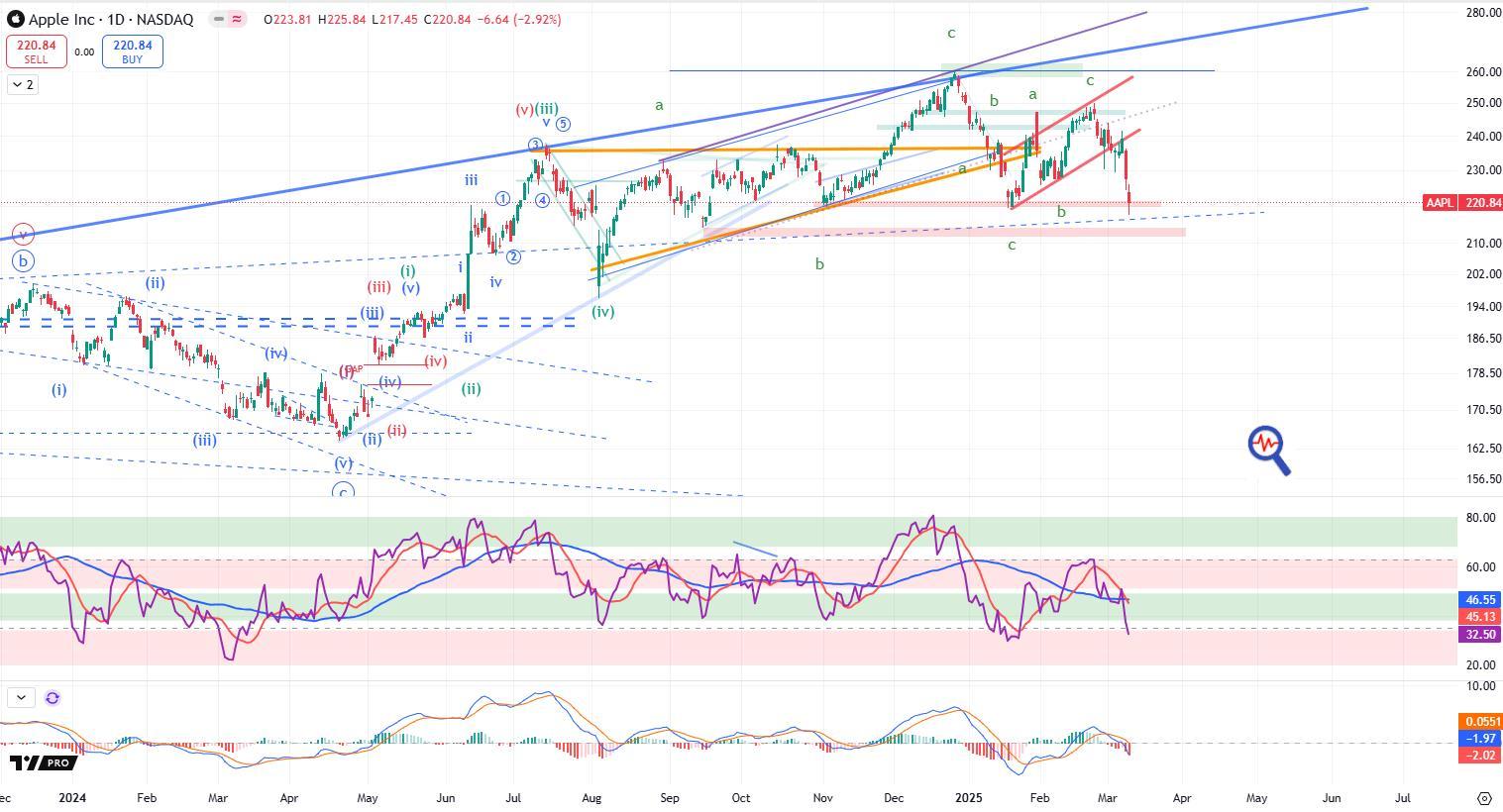
Task: Click the blue MACD value label -1.97
Action: point(1480,739)
